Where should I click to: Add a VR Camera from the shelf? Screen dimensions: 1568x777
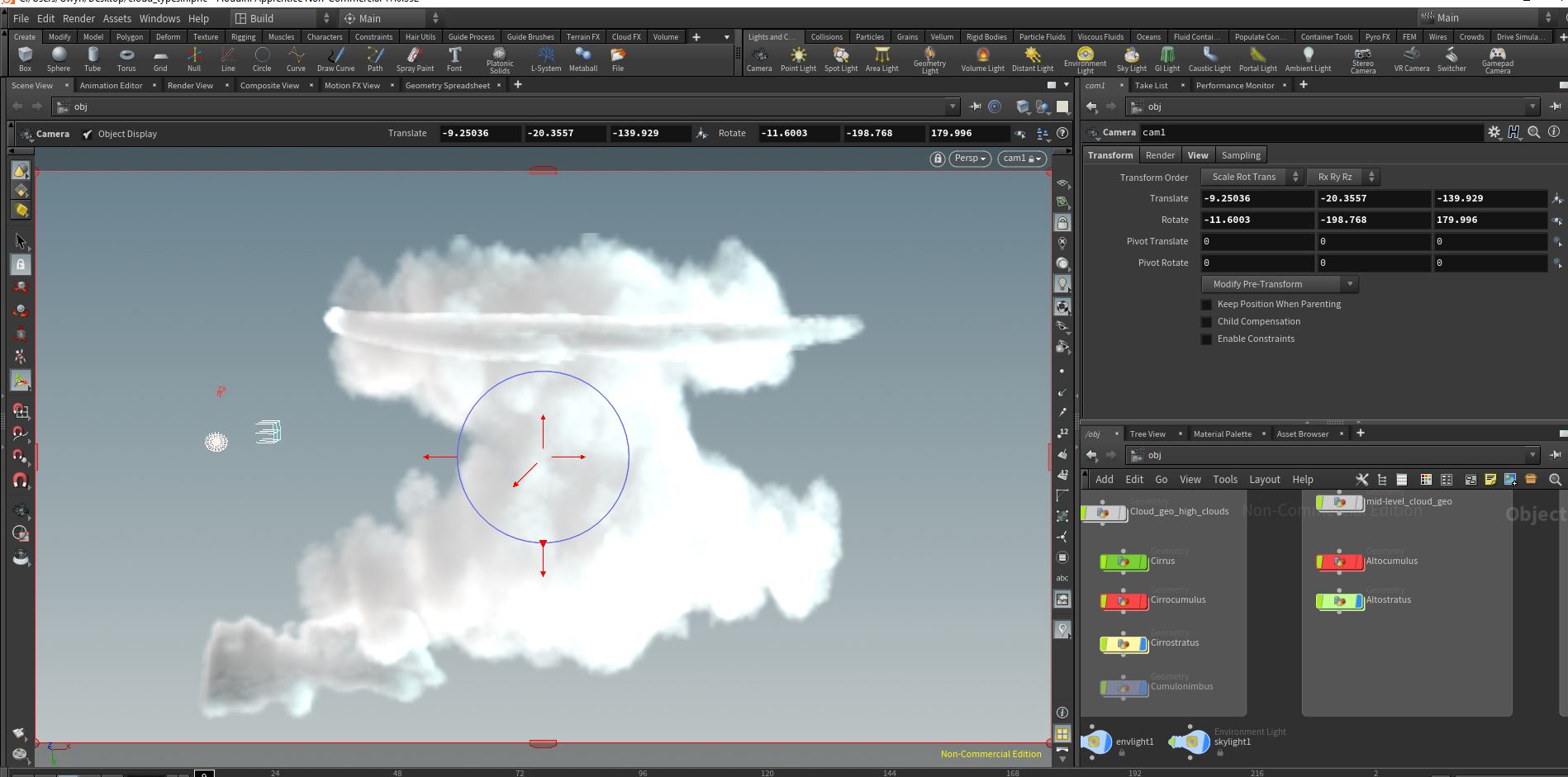1410,58
